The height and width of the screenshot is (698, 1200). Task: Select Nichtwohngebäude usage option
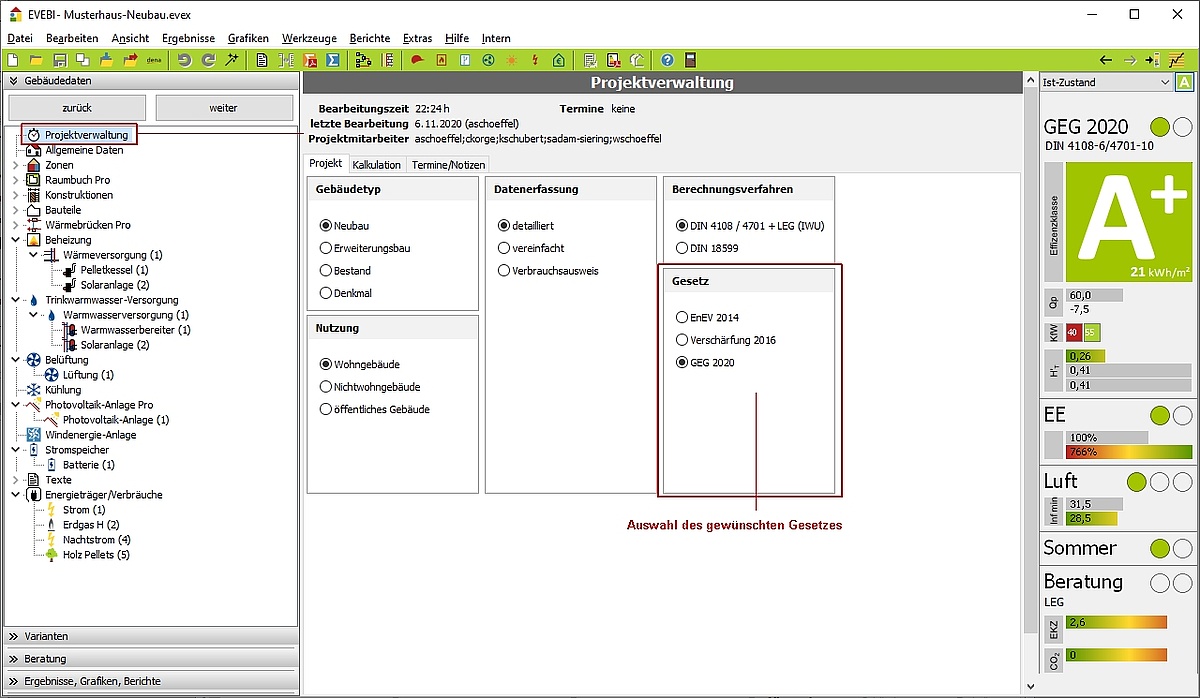[369, 386]
